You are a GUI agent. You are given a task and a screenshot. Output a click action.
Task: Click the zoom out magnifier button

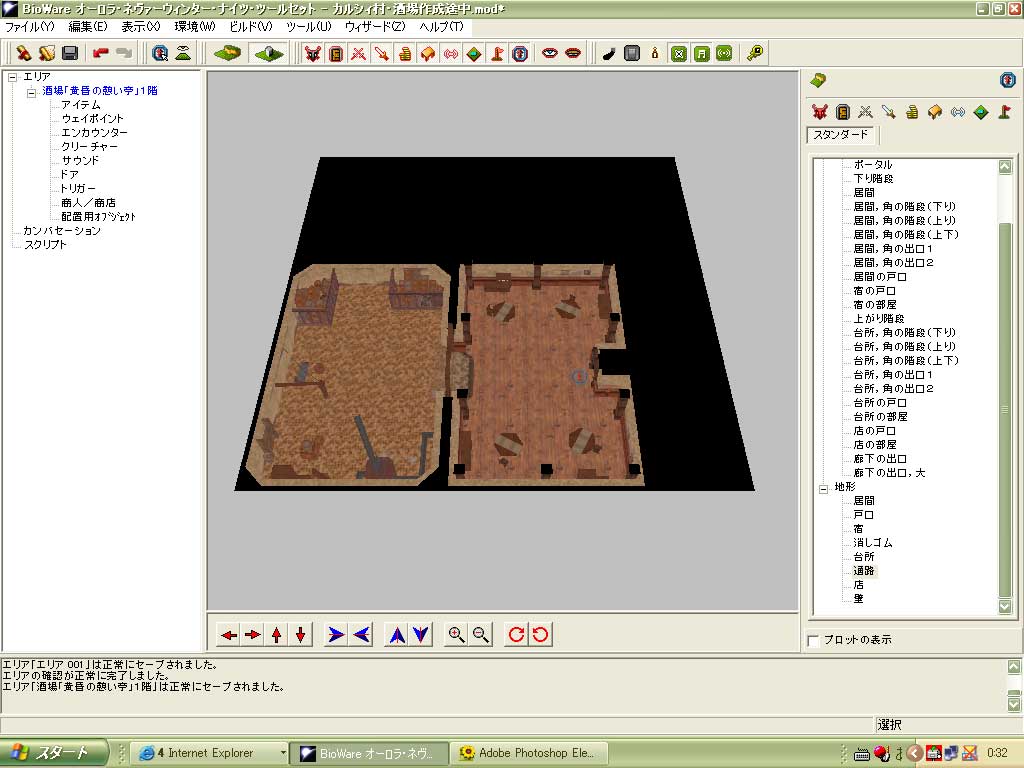pos(481,634)
